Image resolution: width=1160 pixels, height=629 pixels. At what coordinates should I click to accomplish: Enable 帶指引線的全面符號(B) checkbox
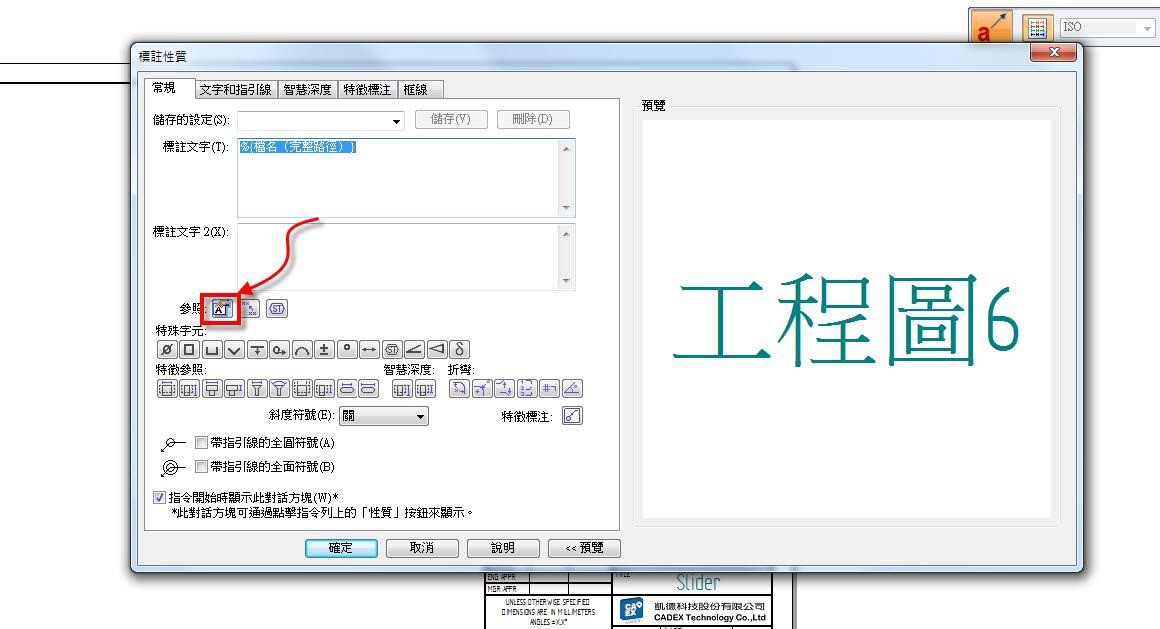coord(201,466)
